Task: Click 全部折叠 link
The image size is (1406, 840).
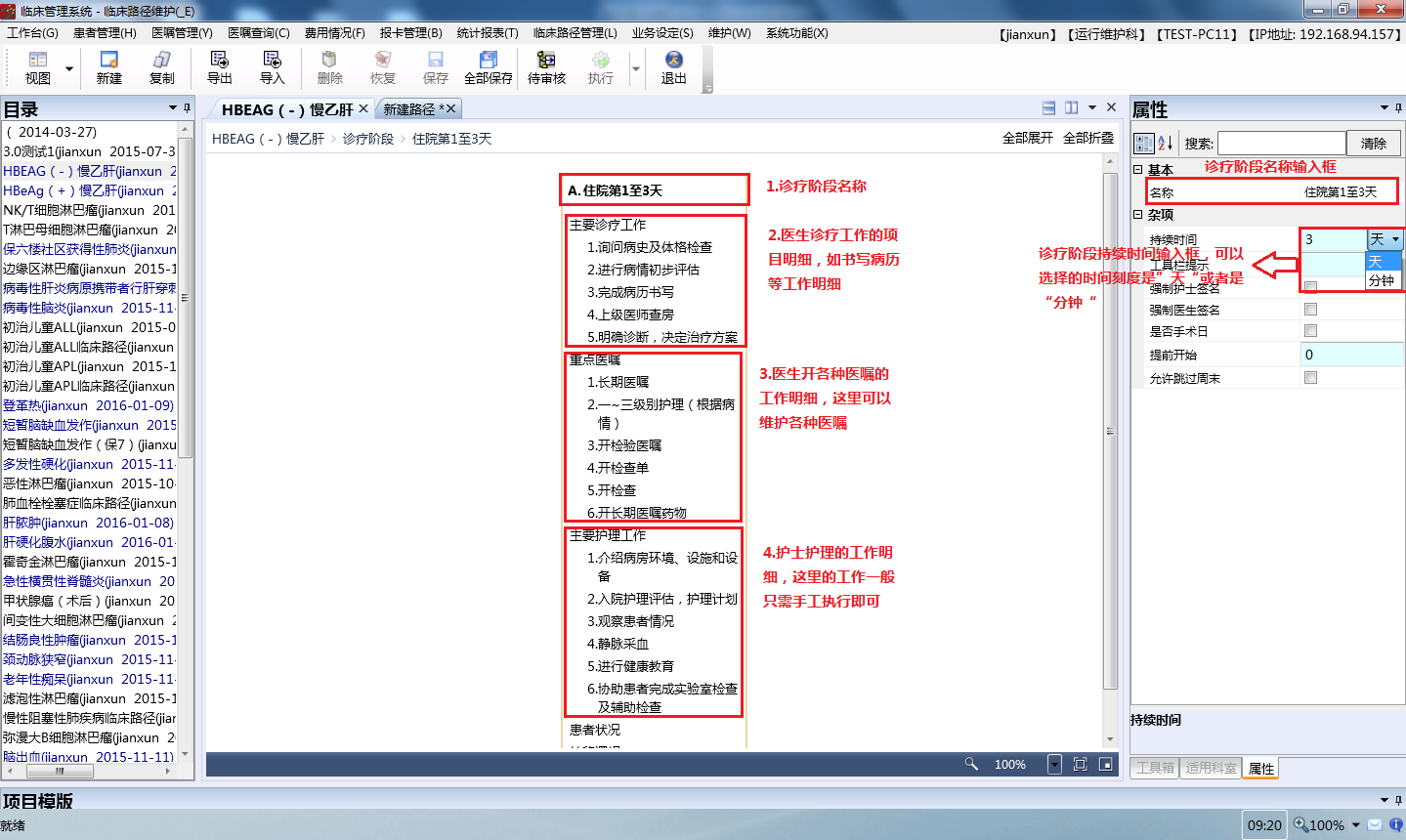Action: [x=1088, y=138]
